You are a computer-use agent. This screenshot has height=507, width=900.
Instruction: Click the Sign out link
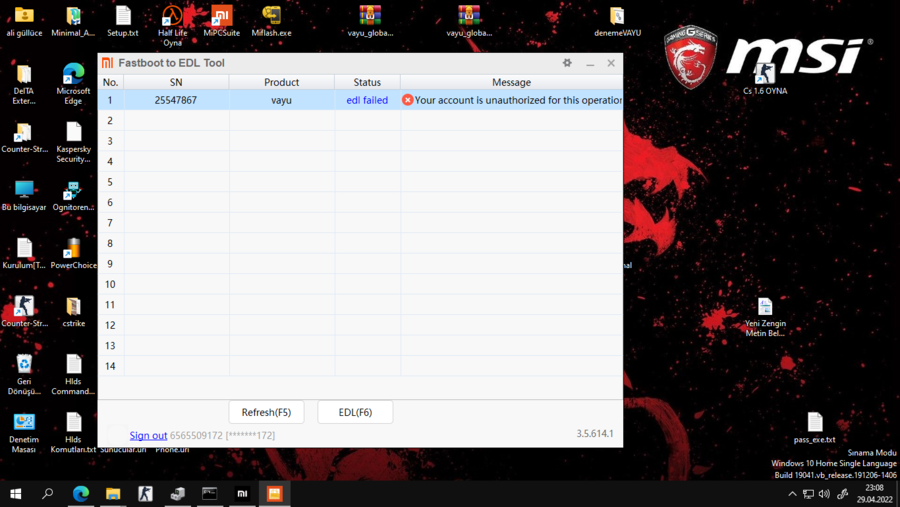point(148,435)
